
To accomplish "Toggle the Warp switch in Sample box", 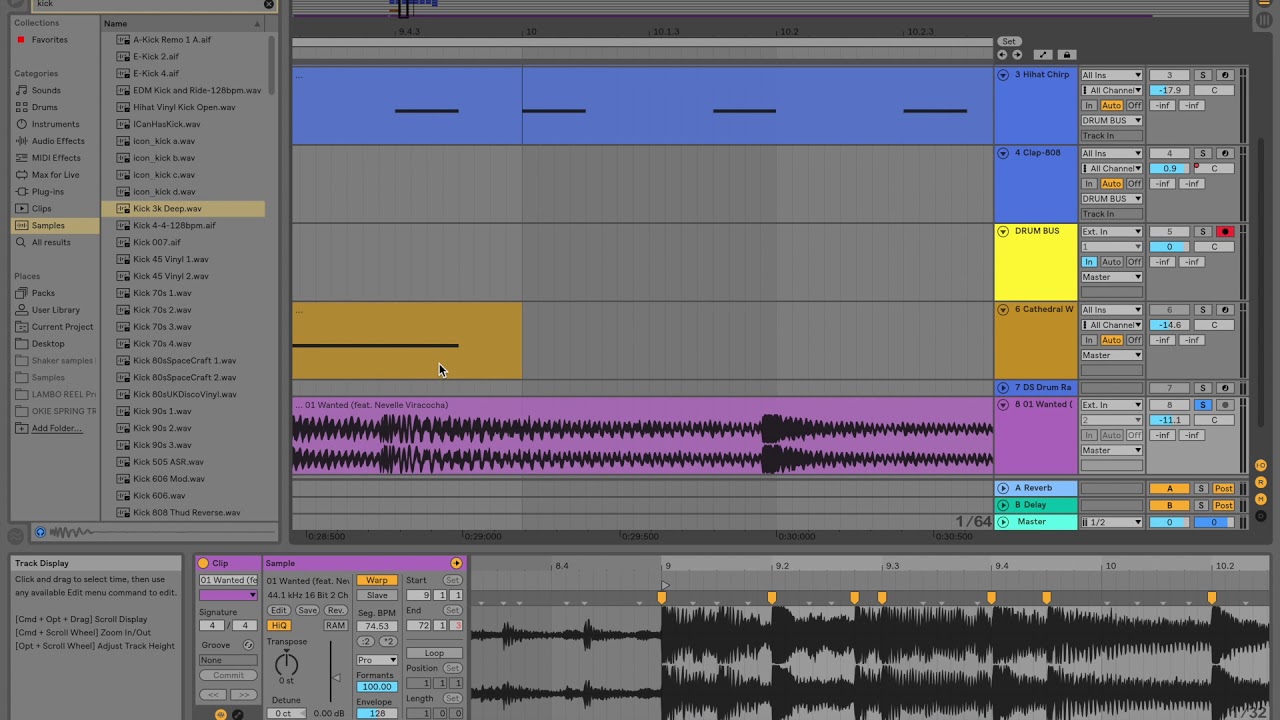I will pyautogui.click(x=377, y=580).
